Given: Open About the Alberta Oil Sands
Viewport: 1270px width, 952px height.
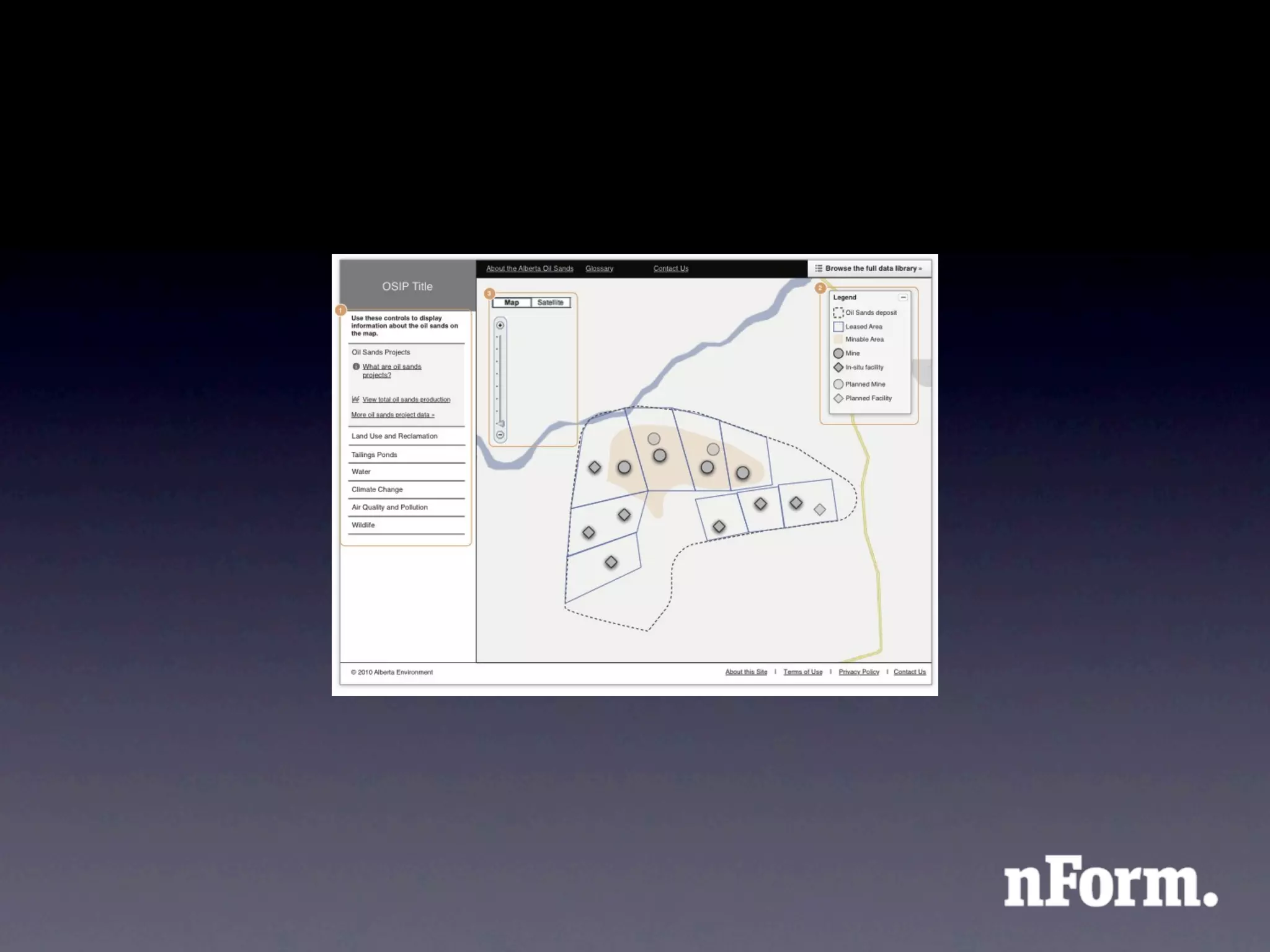Looking at the screenshot, I should (x=530, y=268).
